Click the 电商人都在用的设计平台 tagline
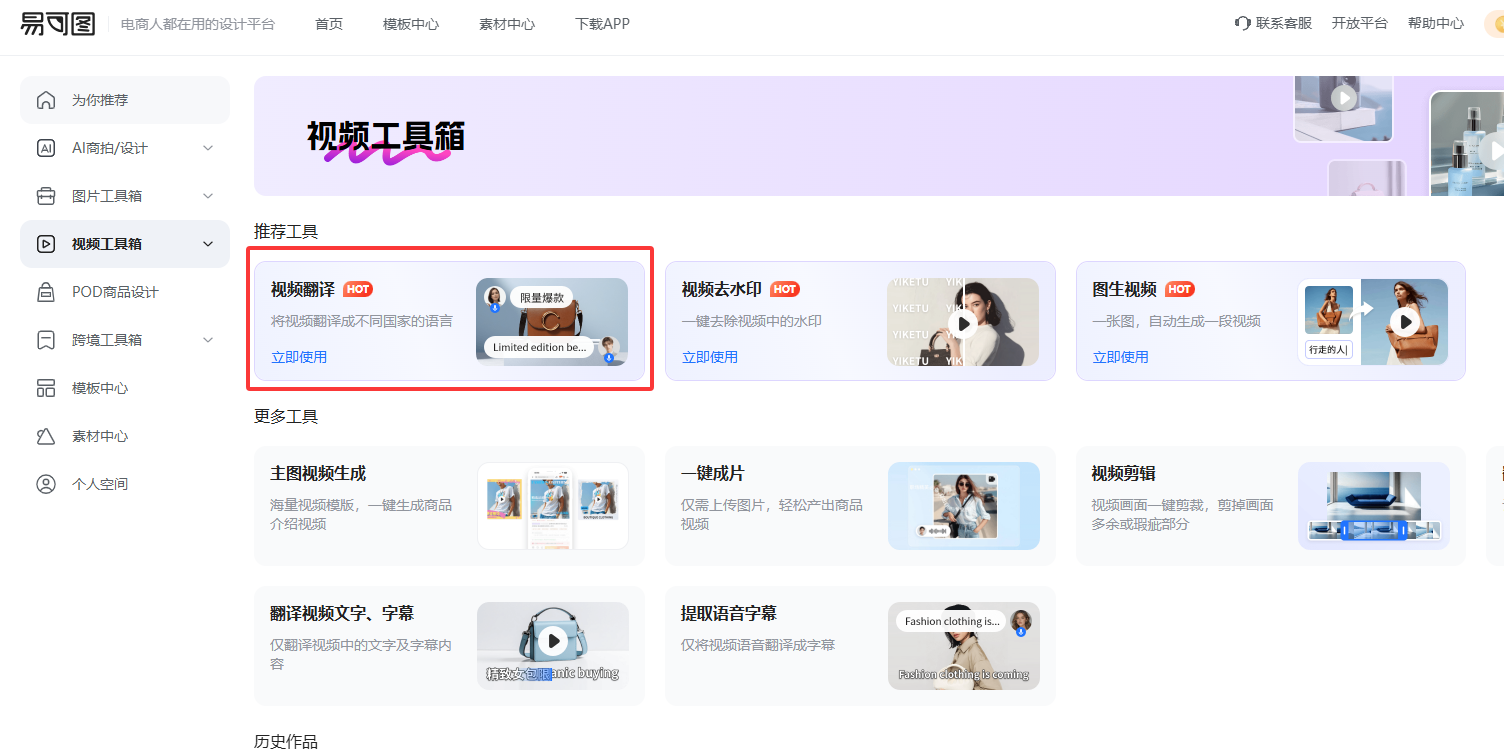Screen dimensions: 1504x749 [x=198, y=23]
